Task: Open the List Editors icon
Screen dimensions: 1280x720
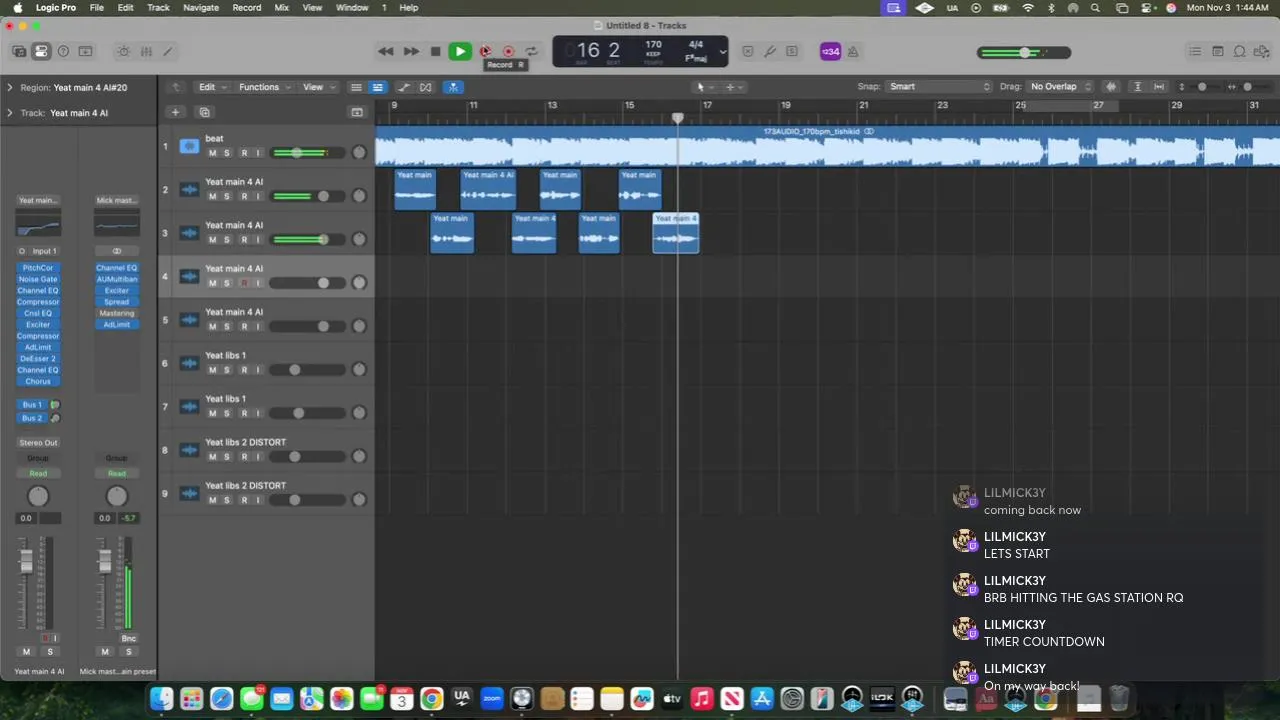Action: click(1195, 51)
